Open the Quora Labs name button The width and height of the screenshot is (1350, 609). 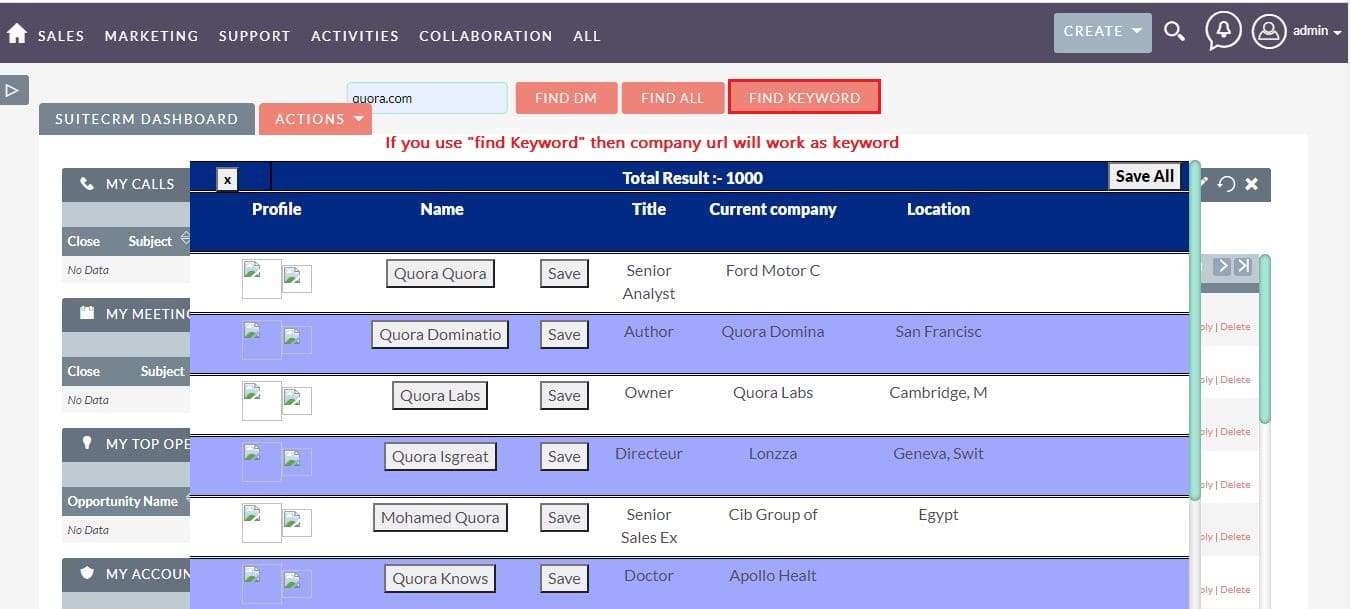point(440,396)
